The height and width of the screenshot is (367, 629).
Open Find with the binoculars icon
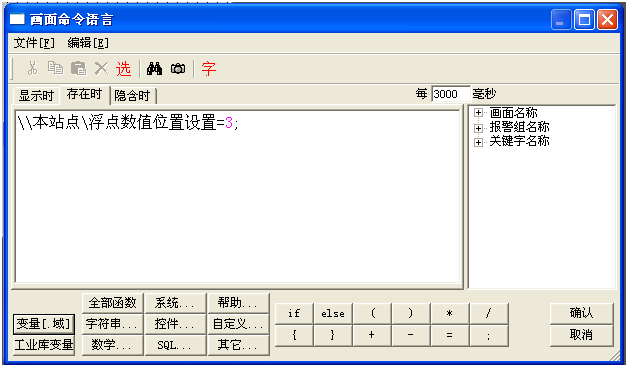tap(154, 69)
